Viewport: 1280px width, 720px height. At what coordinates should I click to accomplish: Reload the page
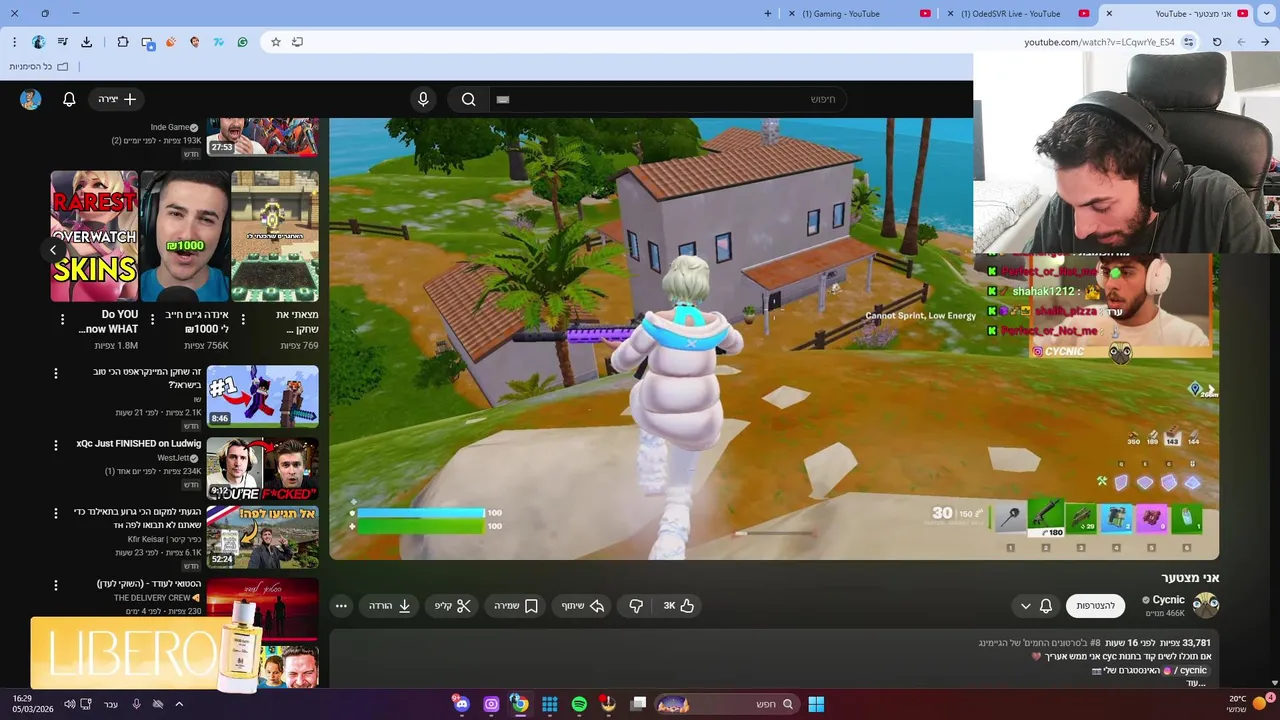(1217, 42)
